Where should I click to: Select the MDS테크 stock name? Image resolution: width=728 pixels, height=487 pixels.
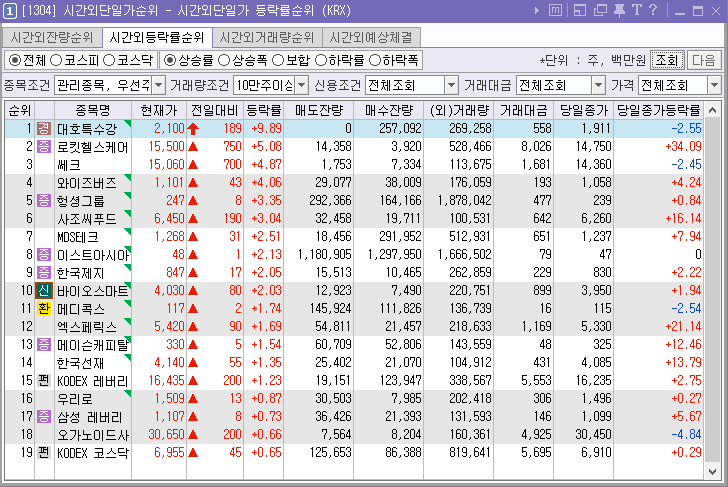[x=78, y=237]
